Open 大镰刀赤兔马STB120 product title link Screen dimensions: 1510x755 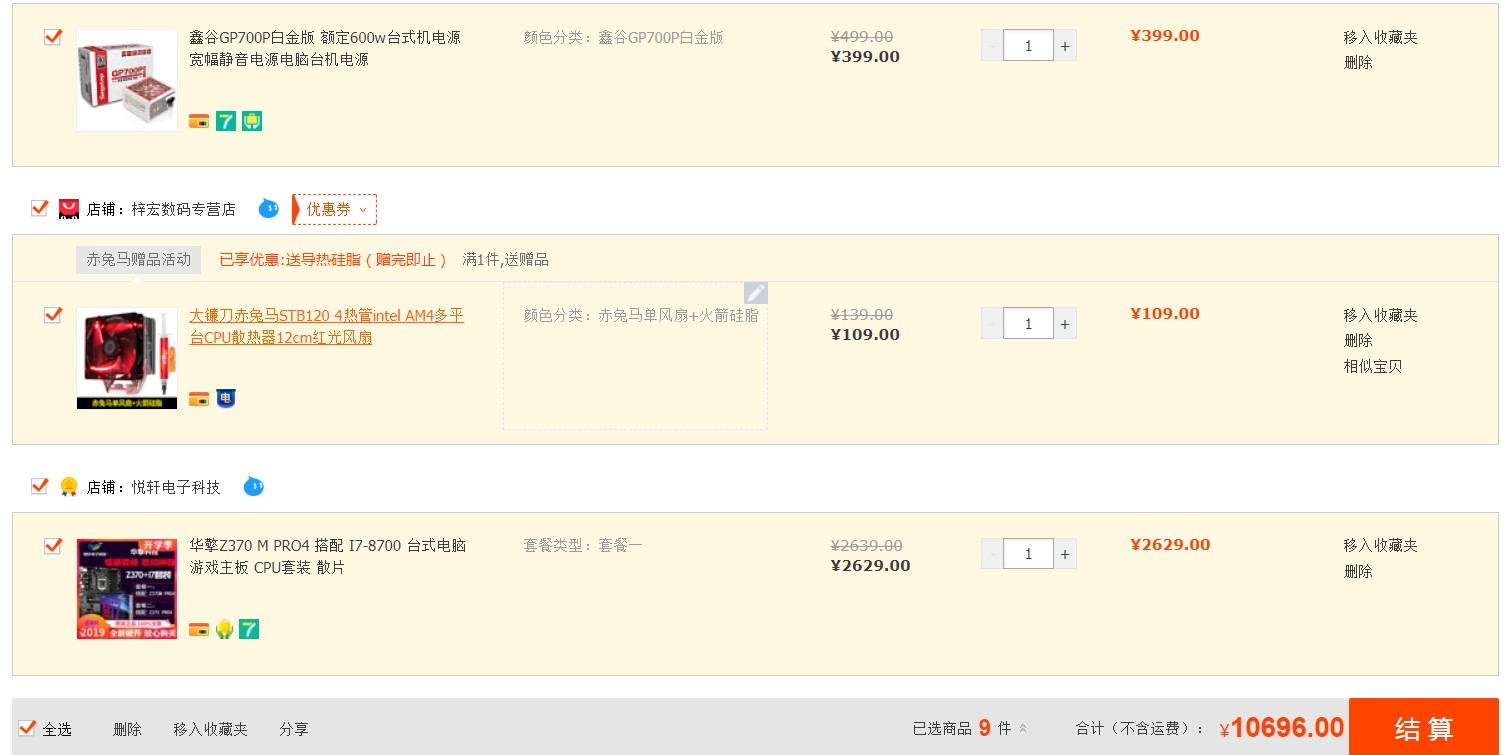click(x=327, y=326)
